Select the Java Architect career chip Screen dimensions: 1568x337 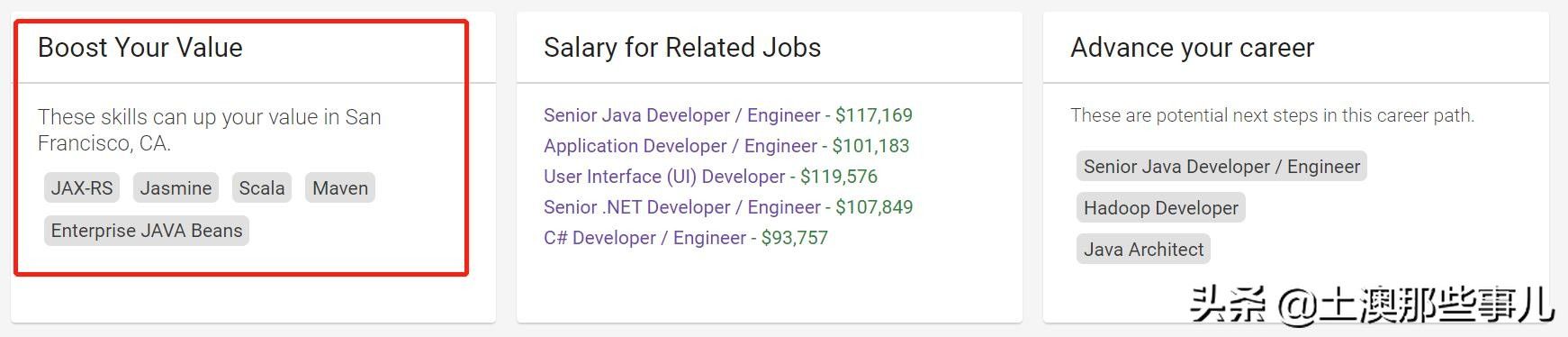1143,250
